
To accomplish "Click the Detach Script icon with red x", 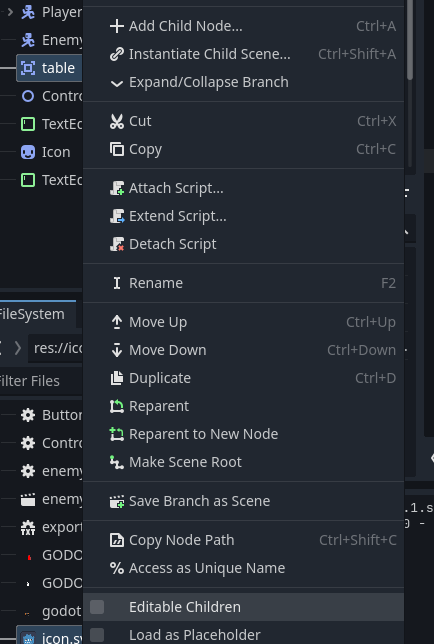I will pos(117,244).
